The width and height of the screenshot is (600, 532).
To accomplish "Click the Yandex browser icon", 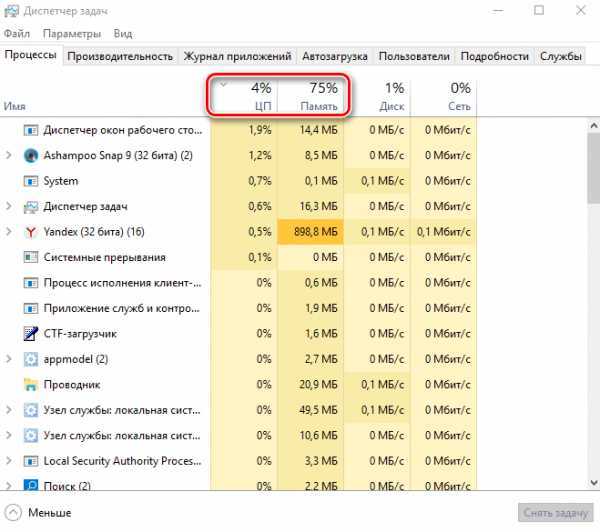I will tap(31, 232).
